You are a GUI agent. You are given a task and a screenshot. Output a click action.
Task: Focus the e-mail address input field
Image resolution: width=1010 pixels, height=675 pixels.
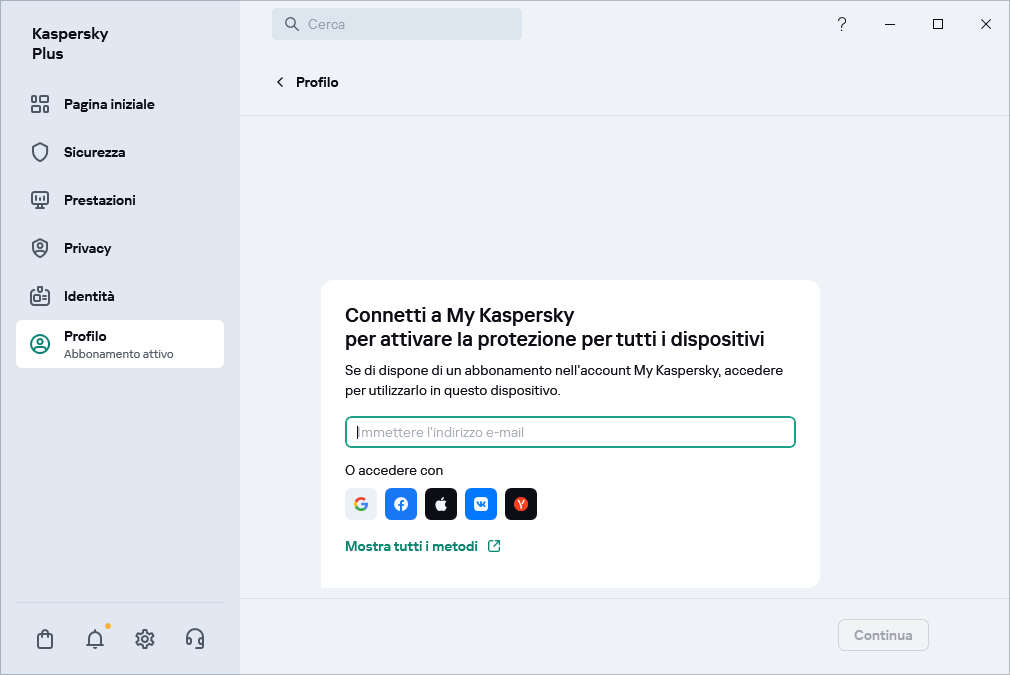570,432
